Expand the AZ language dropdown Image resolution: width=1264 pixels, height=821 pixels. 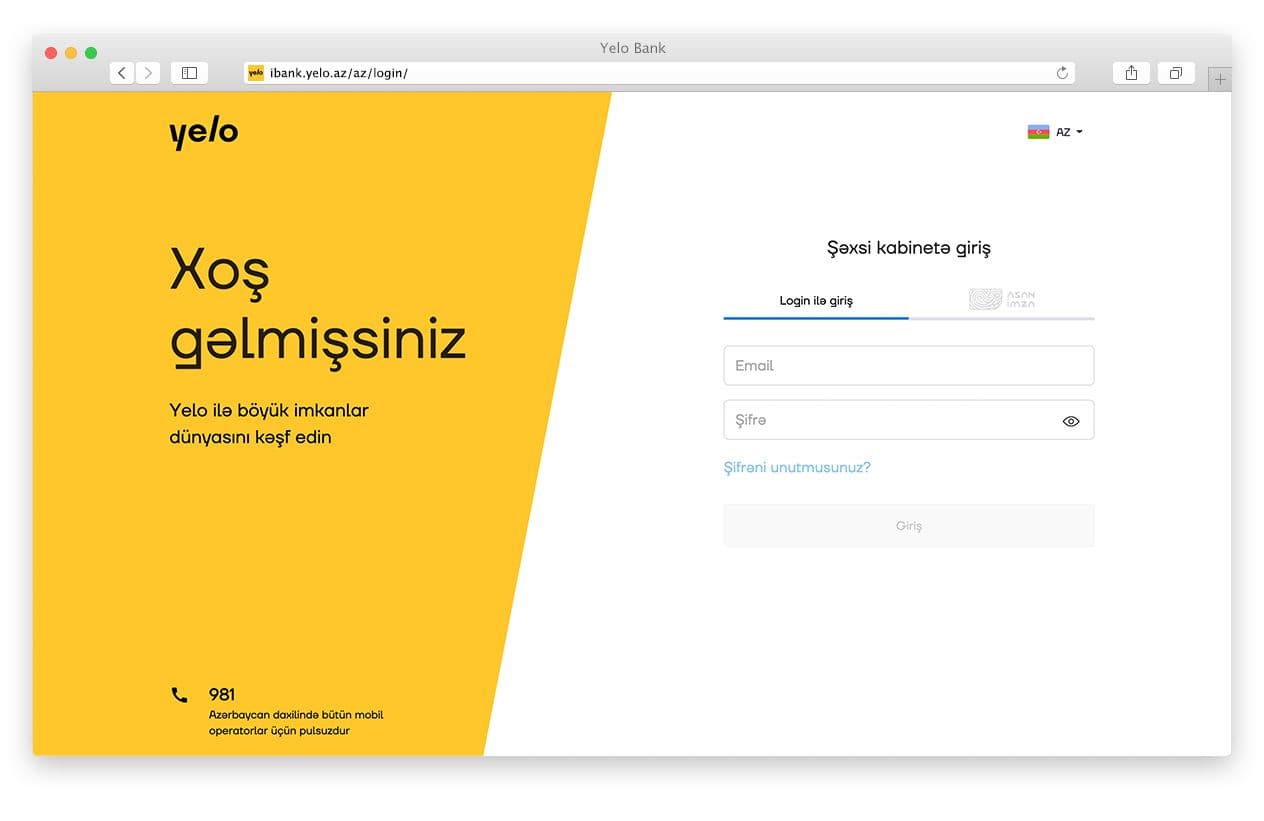click(x=1069, y=132)
